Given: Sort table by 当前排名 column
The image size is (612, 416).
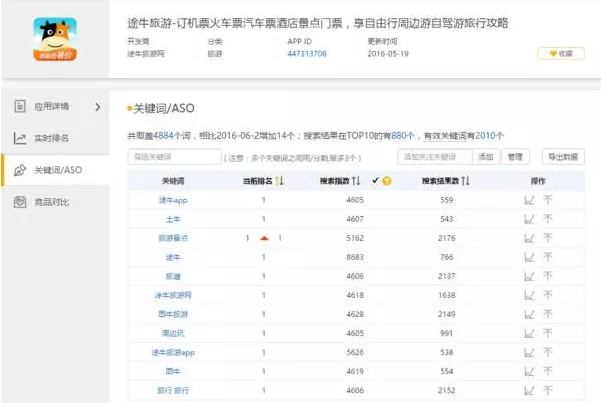Looking at the screenshot, I should (x=279, y=181).
